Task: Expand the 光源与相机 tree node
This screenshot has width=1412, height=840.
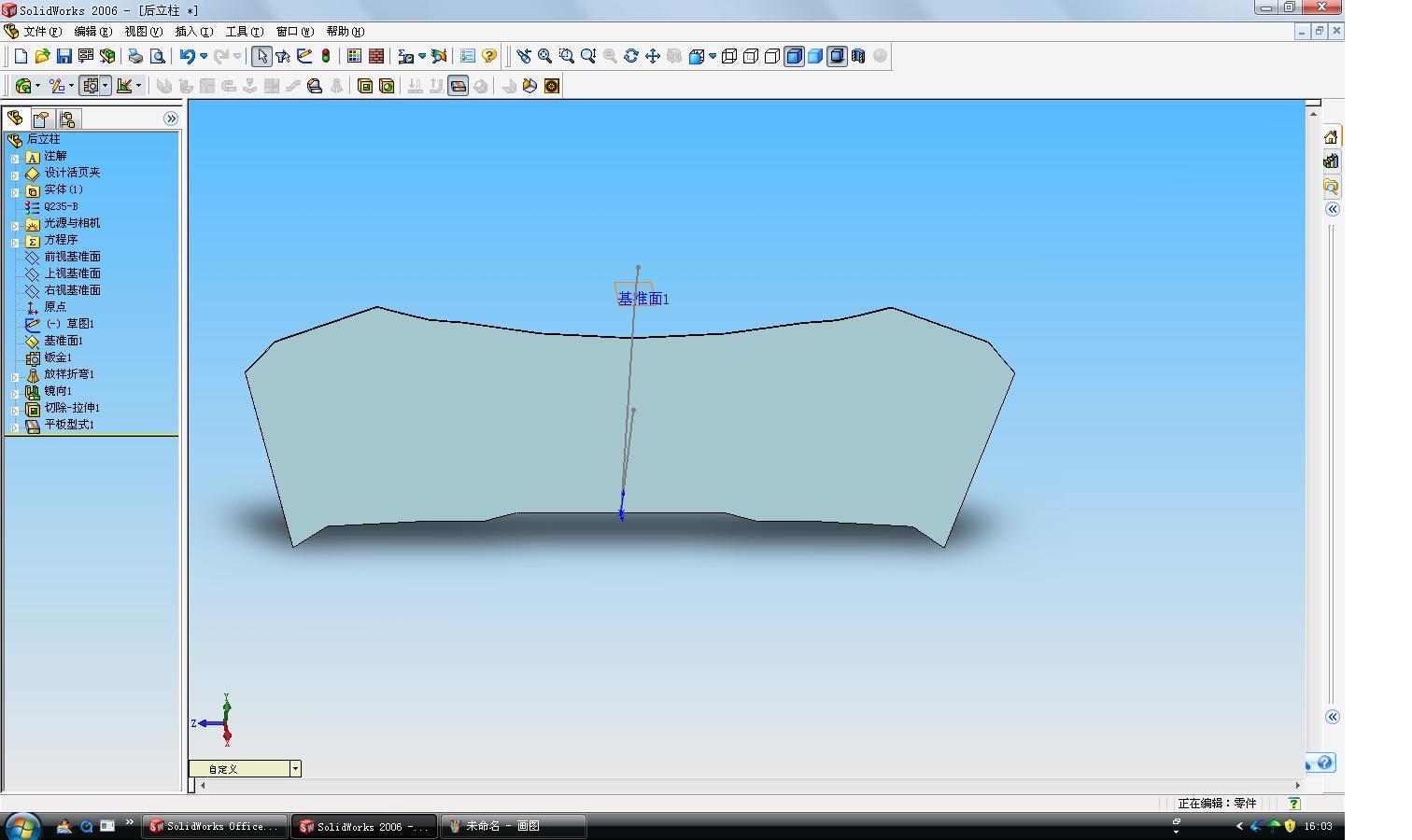Action: tap(15, 225)
